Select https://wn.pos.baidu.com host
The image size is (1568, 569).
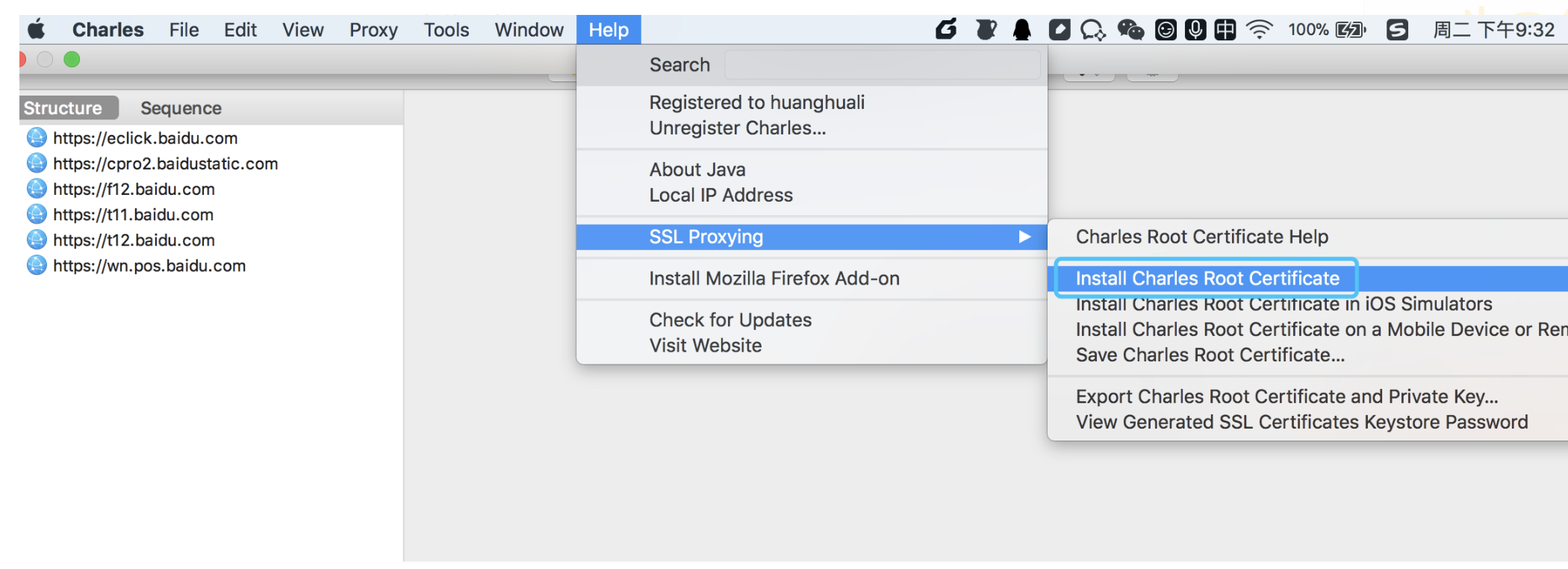149,266
